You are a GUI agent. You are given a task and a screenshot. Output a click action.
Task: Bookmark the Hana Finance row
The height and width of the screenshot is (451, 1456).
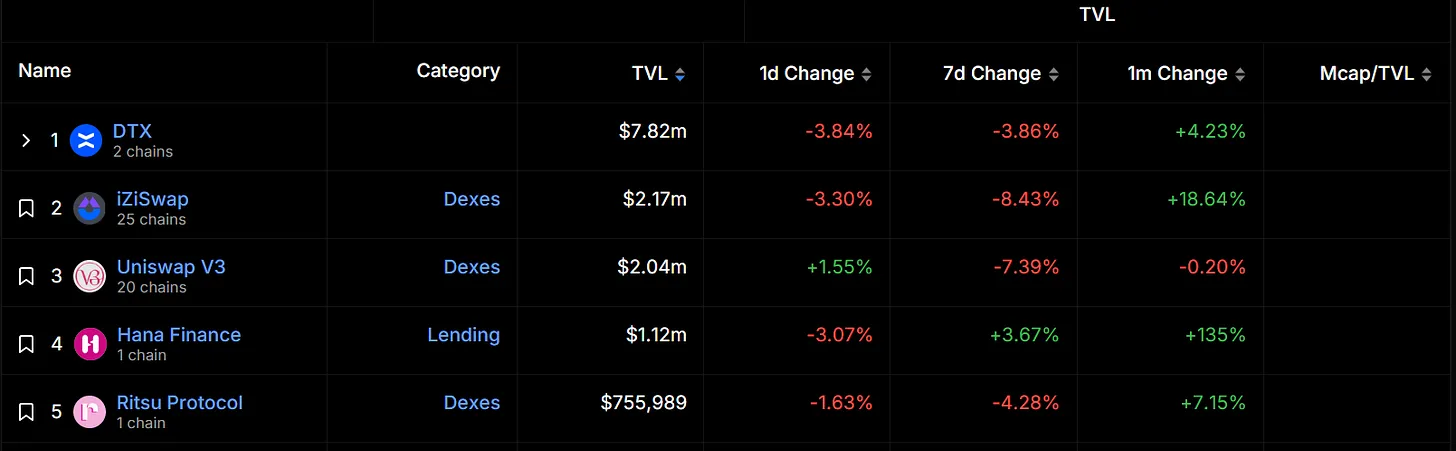[27, 344]
